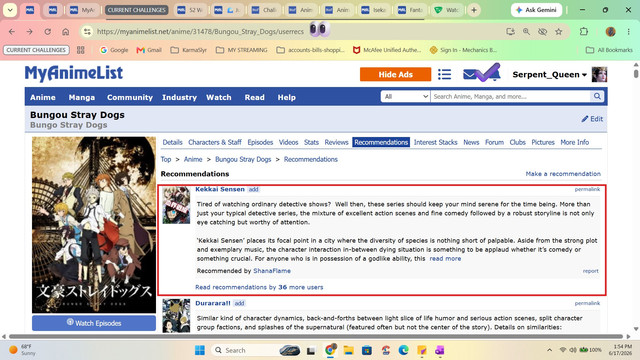Reload the current page

tap(47, 31)
